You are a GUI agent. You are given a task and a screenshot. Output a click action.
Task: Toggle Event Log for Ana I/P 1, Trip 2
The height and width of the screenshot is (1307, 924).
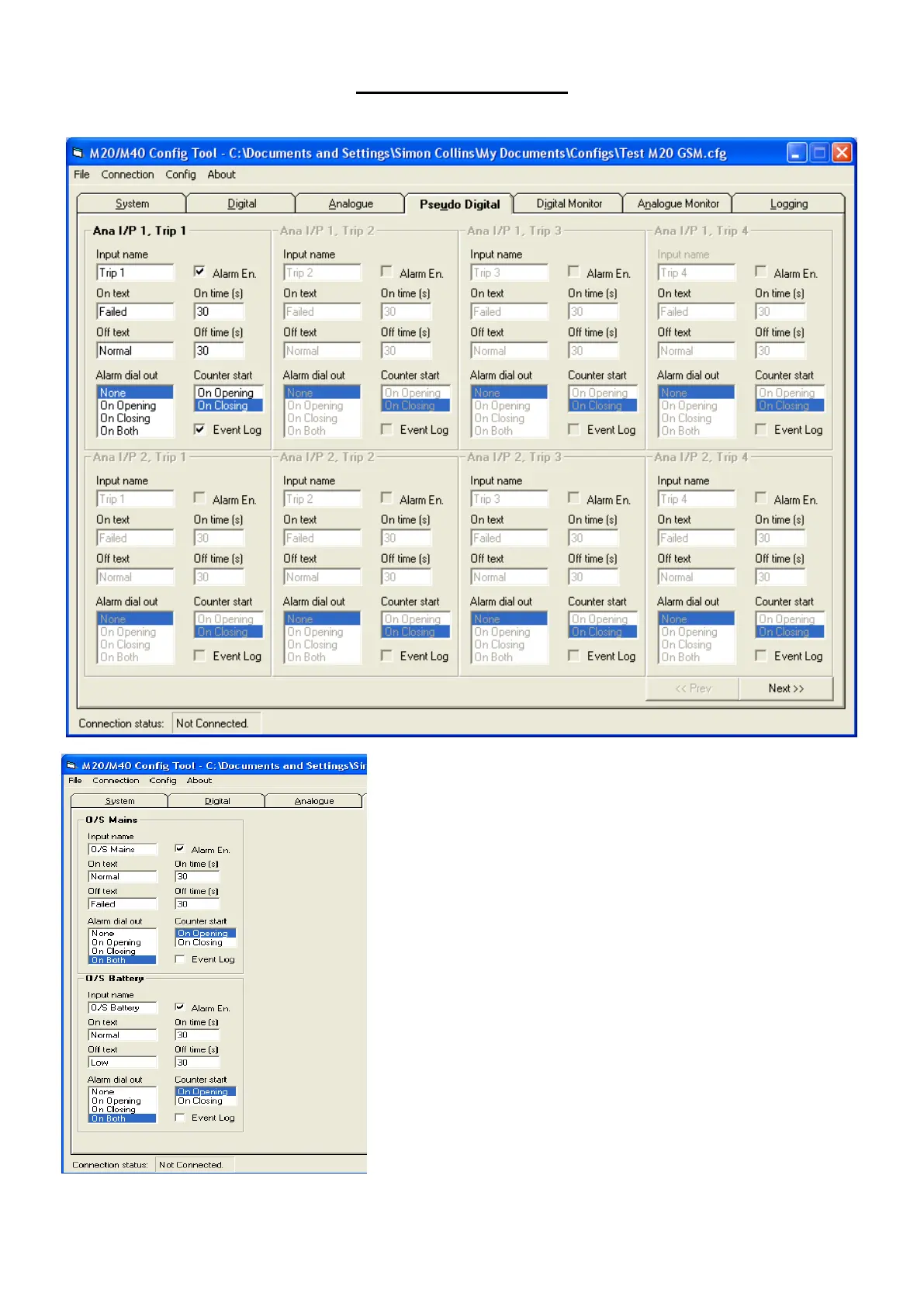point(386,428)
